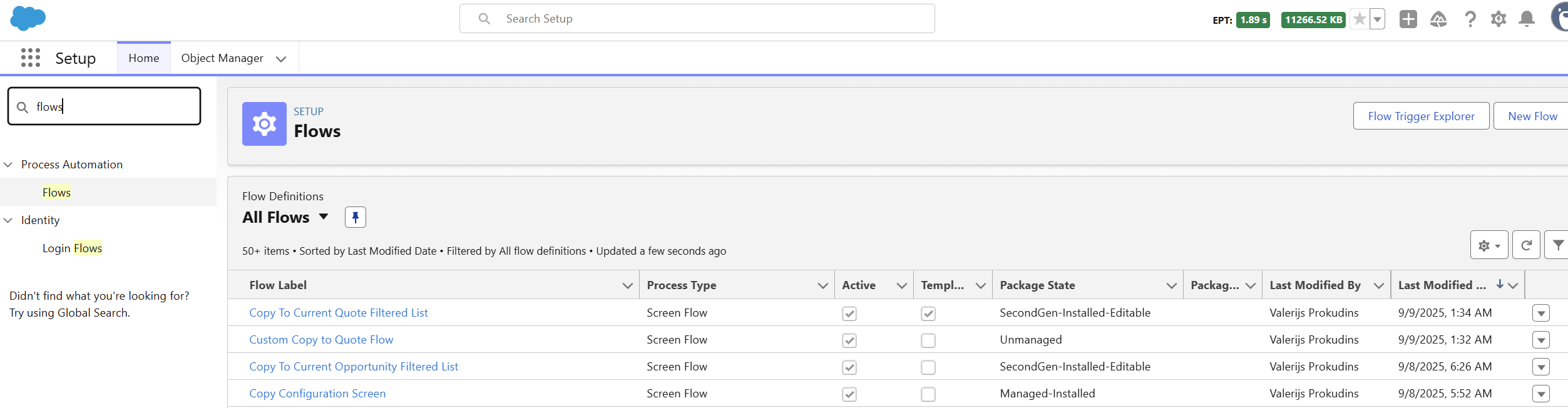This screenshot has width=1568, height=408.
Task: Open the favorites list dropdown arrow
Action: coord(1377,19)
